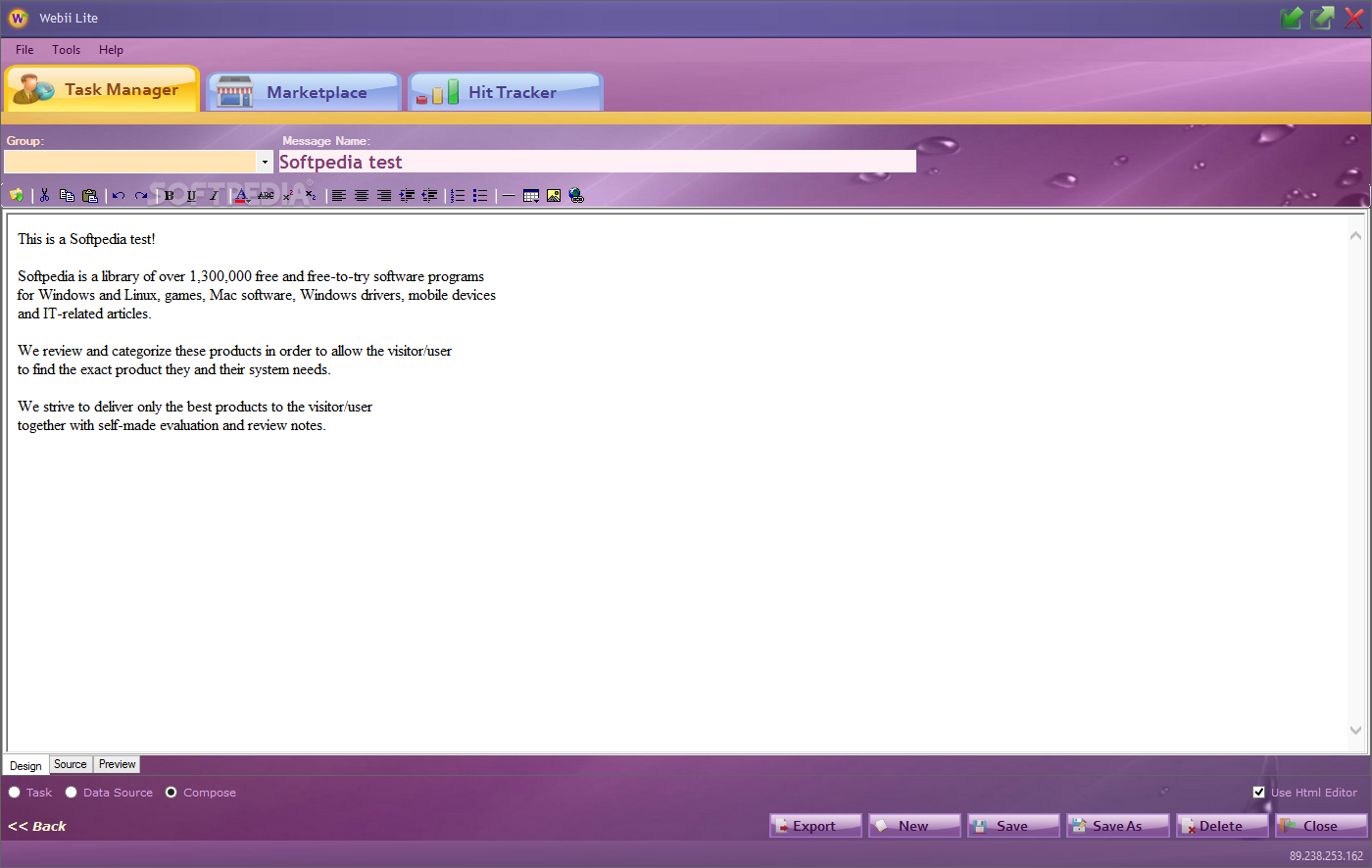
Task: Click the Delete button
Action: point(1222,826)
